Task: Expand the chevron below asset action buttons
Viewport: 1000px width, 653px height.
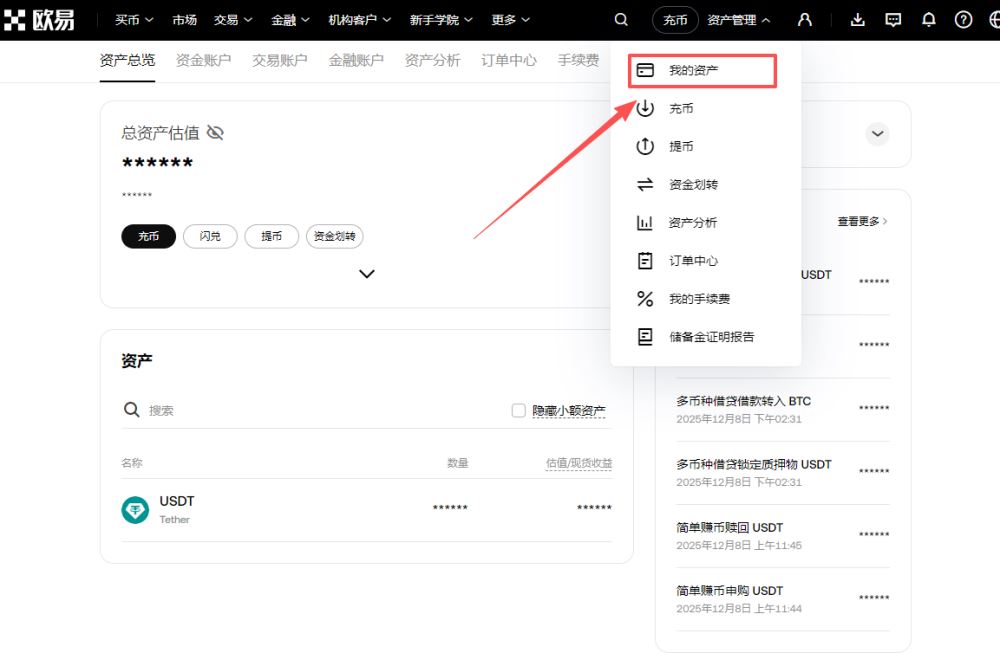Action: (x=366, y=272)
